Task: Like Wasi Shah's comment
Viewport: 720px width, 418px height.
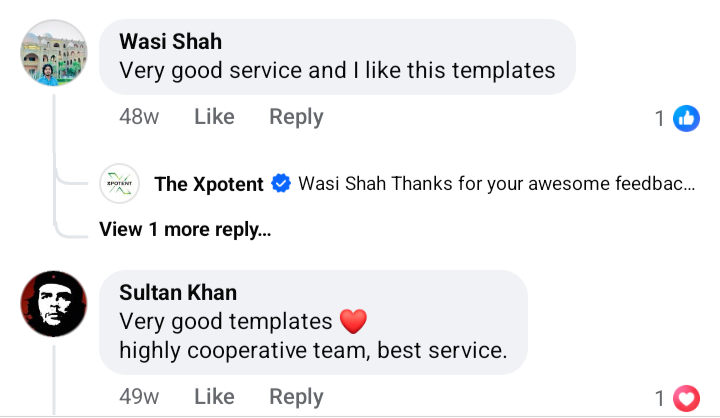Action: tap(214, 117)
